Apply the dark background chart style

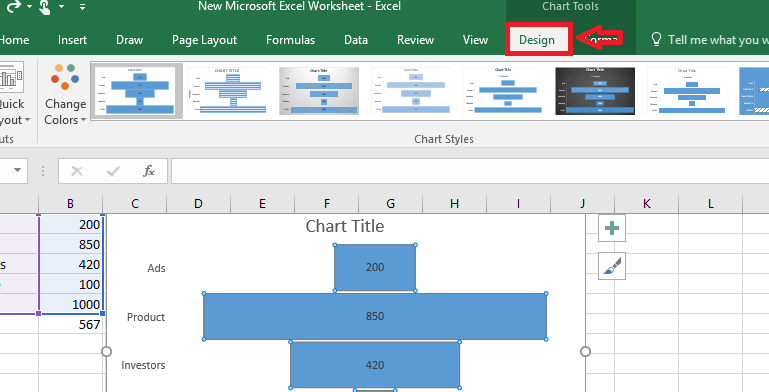[595, 91]
